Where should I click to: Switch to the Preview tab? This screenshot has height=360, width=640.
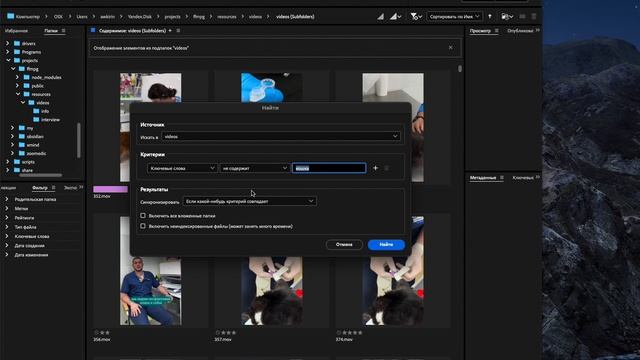pyautogui.click(x=480, y=31)
